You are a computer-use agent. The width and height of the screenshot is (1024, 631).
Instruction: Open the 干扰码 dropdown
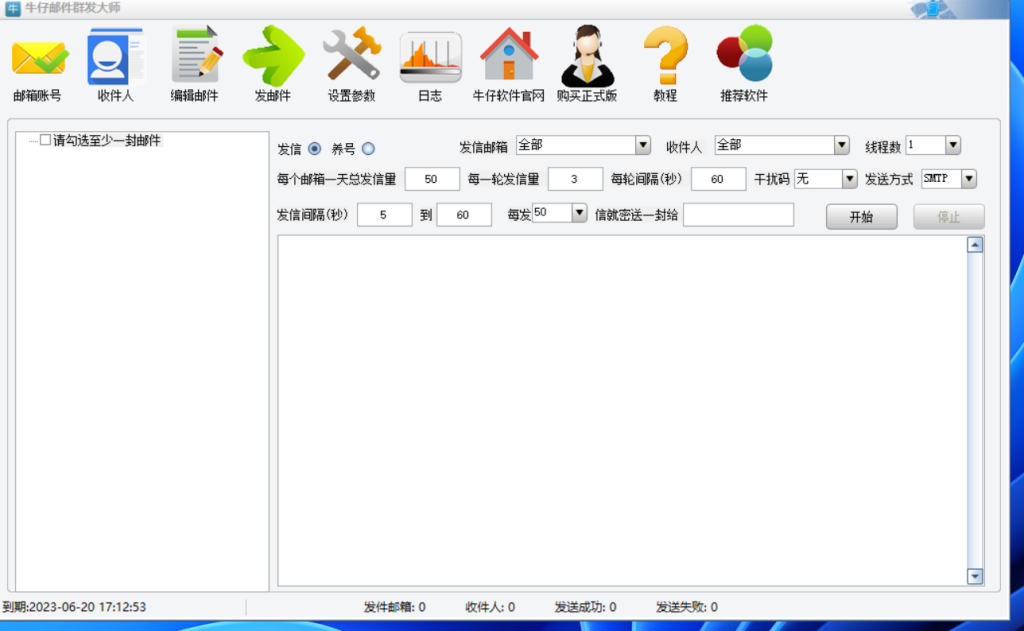tap(849, 179)
